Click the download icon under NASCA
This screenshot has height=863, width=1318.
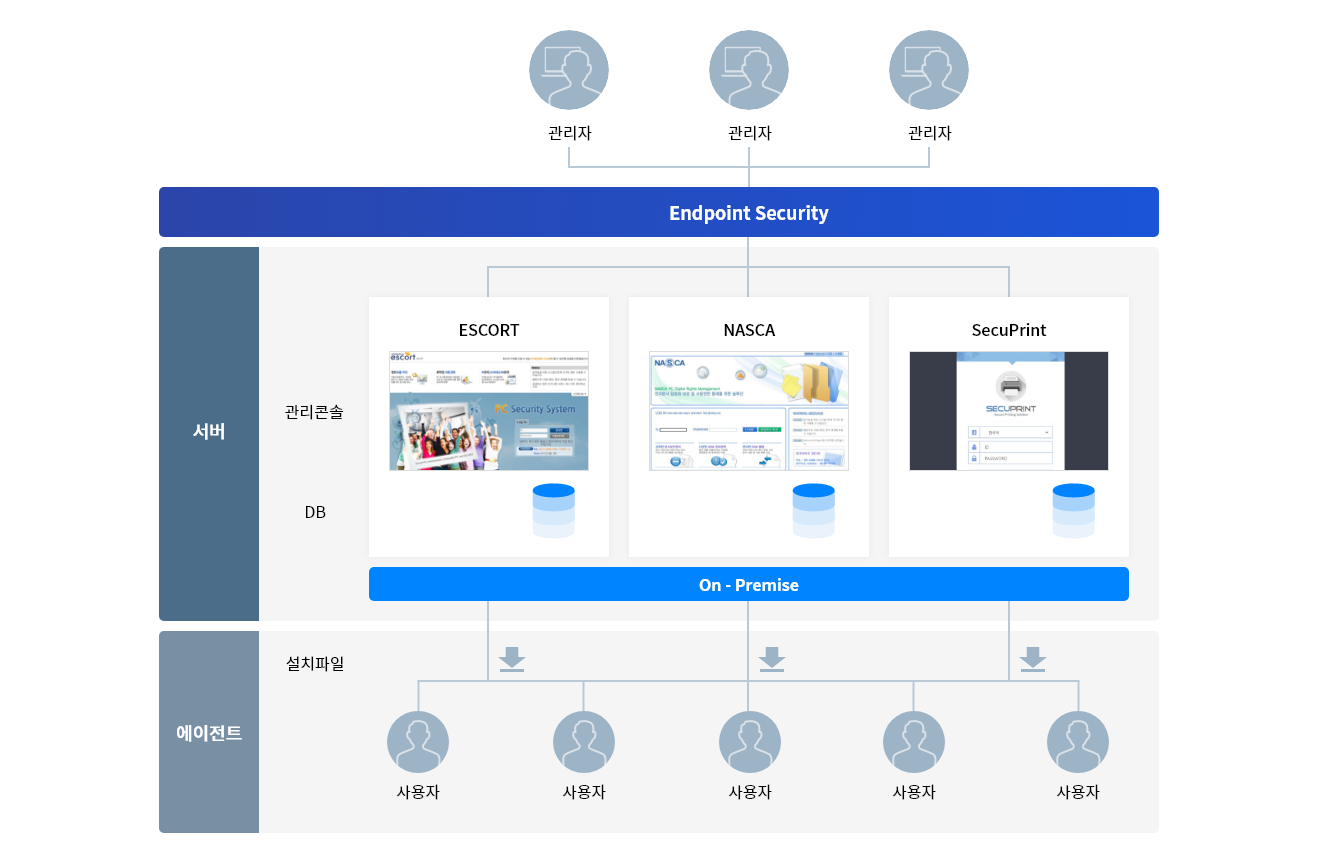click(771, 658)
